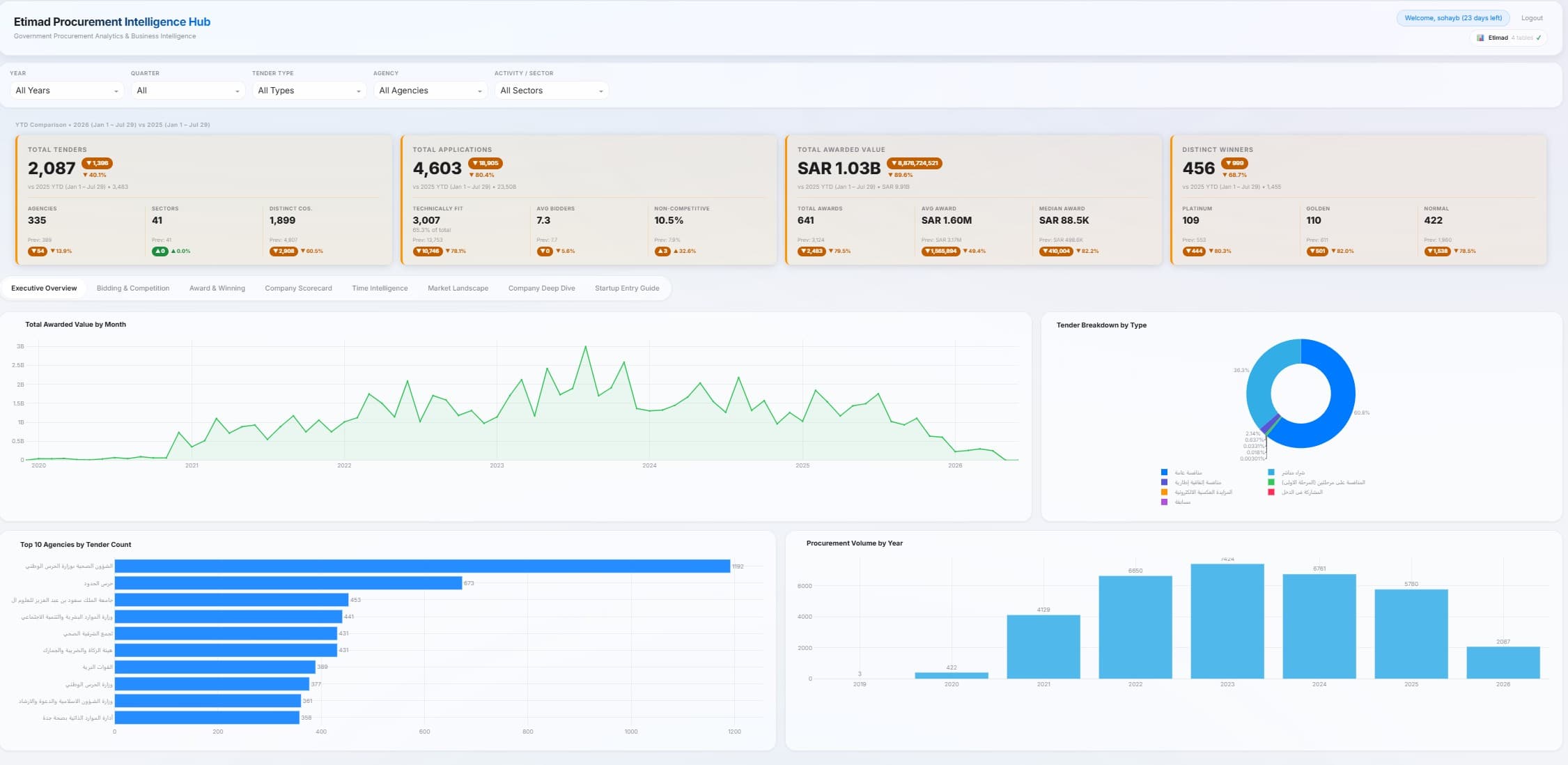The width and height of the screenshot is (1568, 765).
Task: Click the "SAR 1.03B" awarded value
Action: (839, 169)
